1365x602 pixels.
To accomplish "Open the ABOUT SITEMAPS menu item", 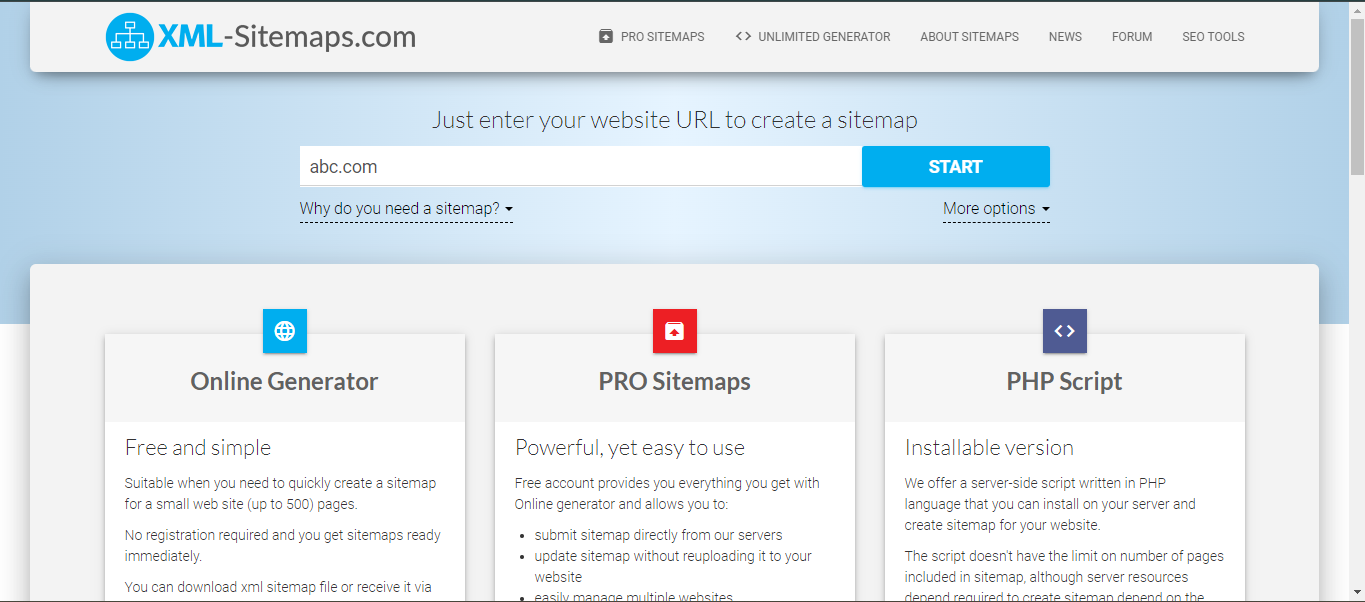I will point(969,36).
